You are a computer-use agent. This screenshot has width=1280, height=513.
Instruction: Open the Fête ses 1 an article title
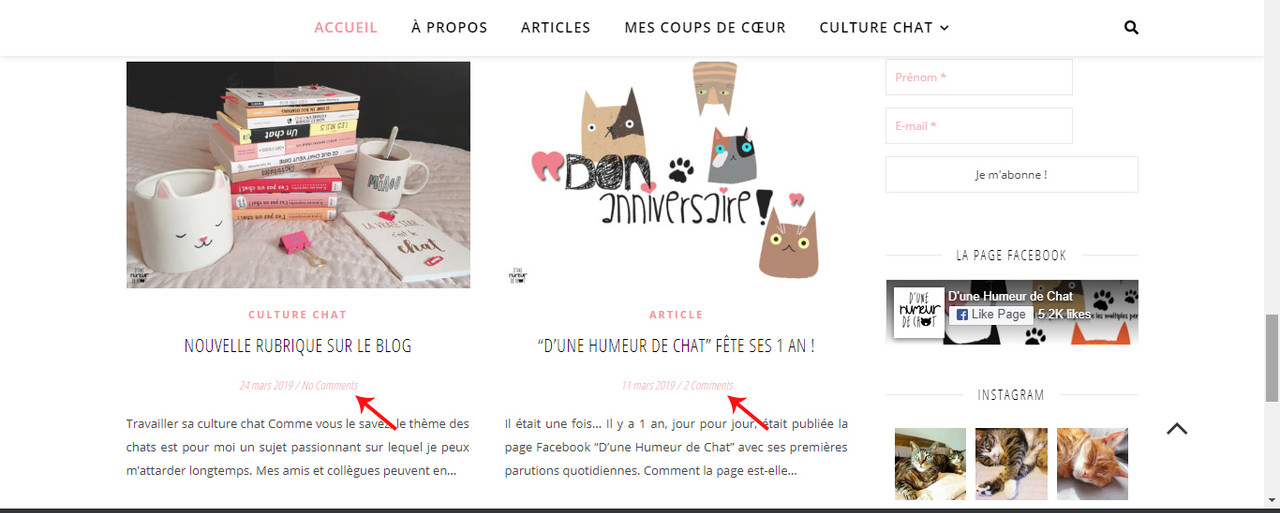(676, 346)
